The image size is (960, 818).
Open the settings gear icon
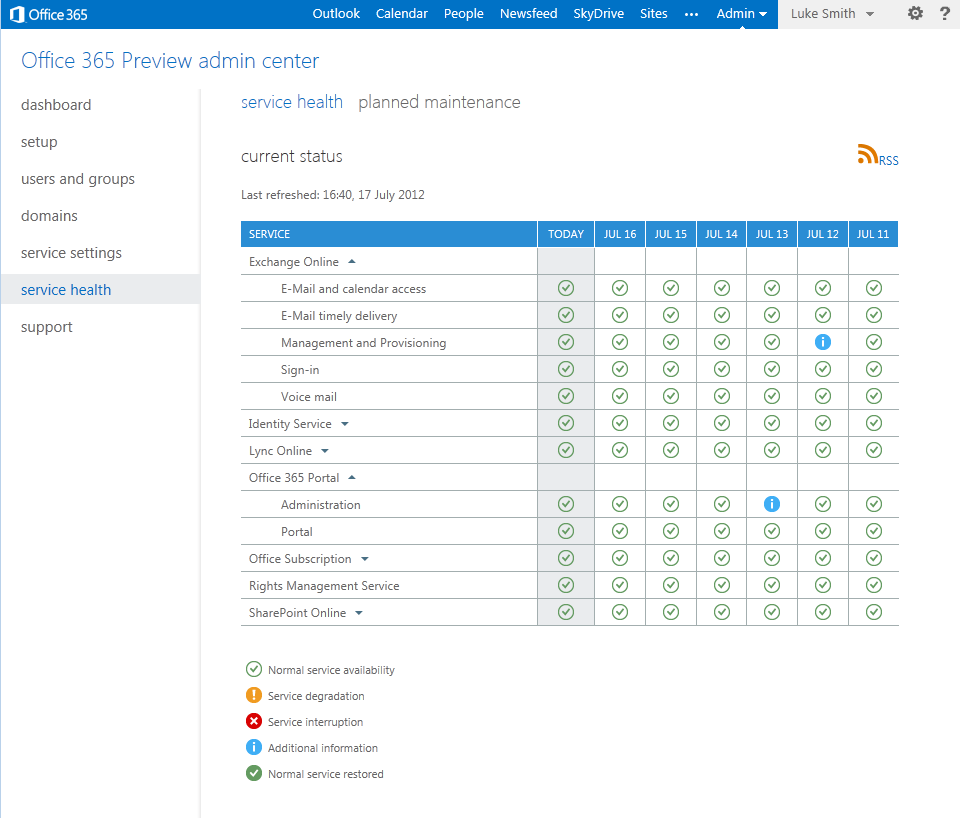pyautogui.click(x=915, y=14)
